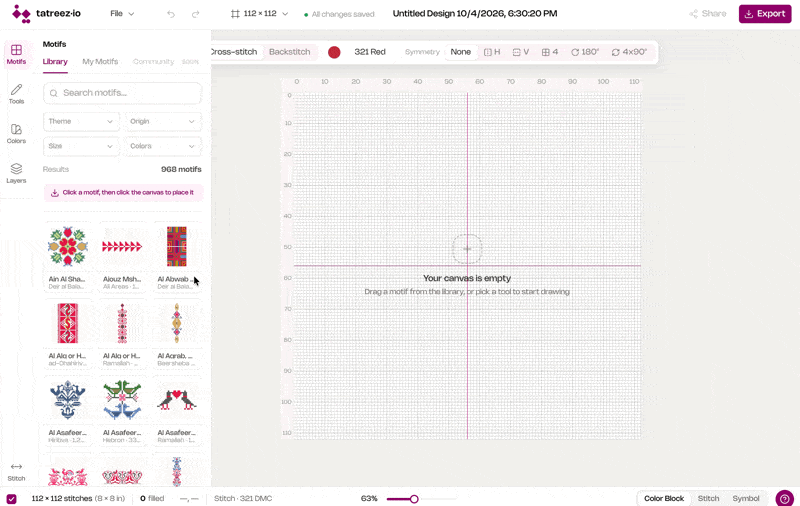Screen dimensions: 800x506
Task: Click the Export button
Action: click(765, 14)
